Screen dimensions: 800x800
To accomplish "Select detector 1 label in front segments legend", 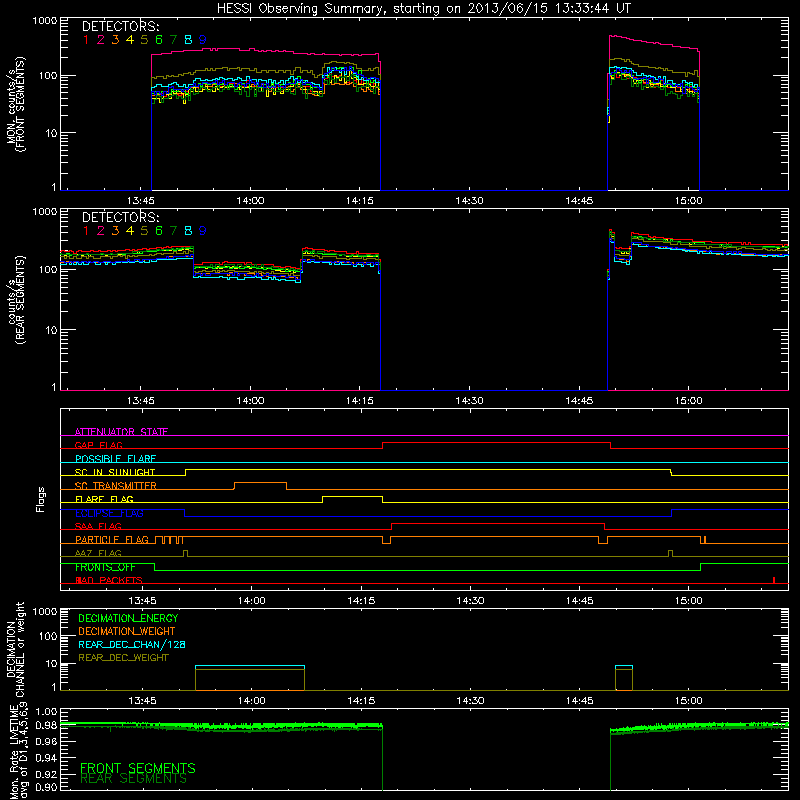I will (86, 40).
